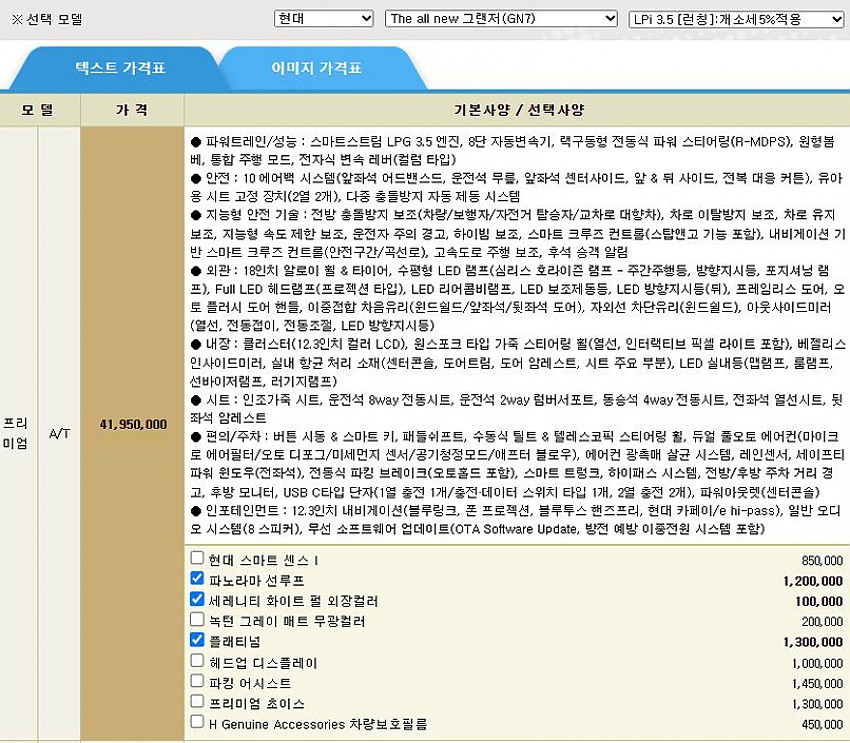Tick H Genuine Accessories 차량보호필름 checkbox
850x743 pixels.
pyautogui.click(x=197, y=722)
